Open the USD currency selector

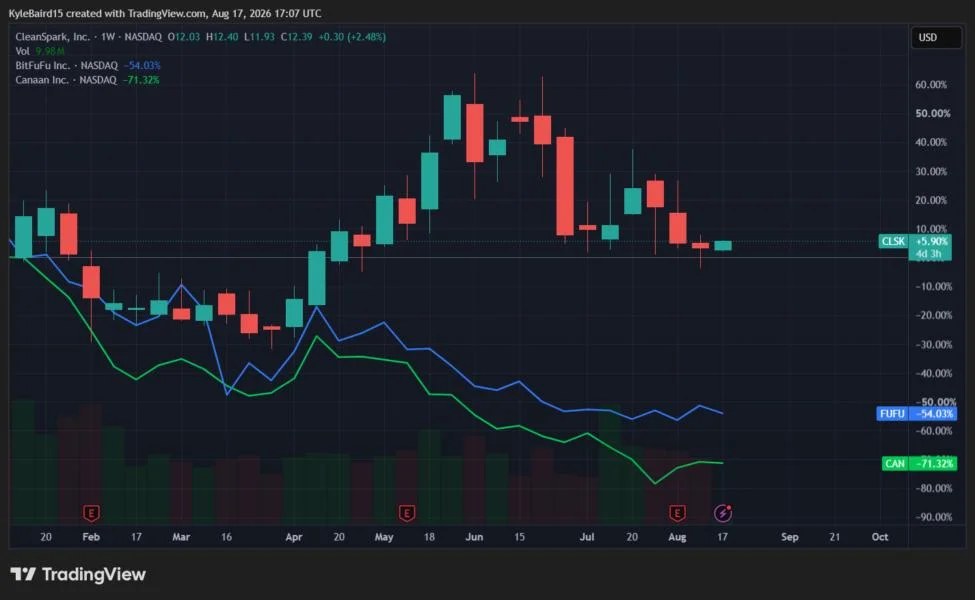tap(936, 37)
